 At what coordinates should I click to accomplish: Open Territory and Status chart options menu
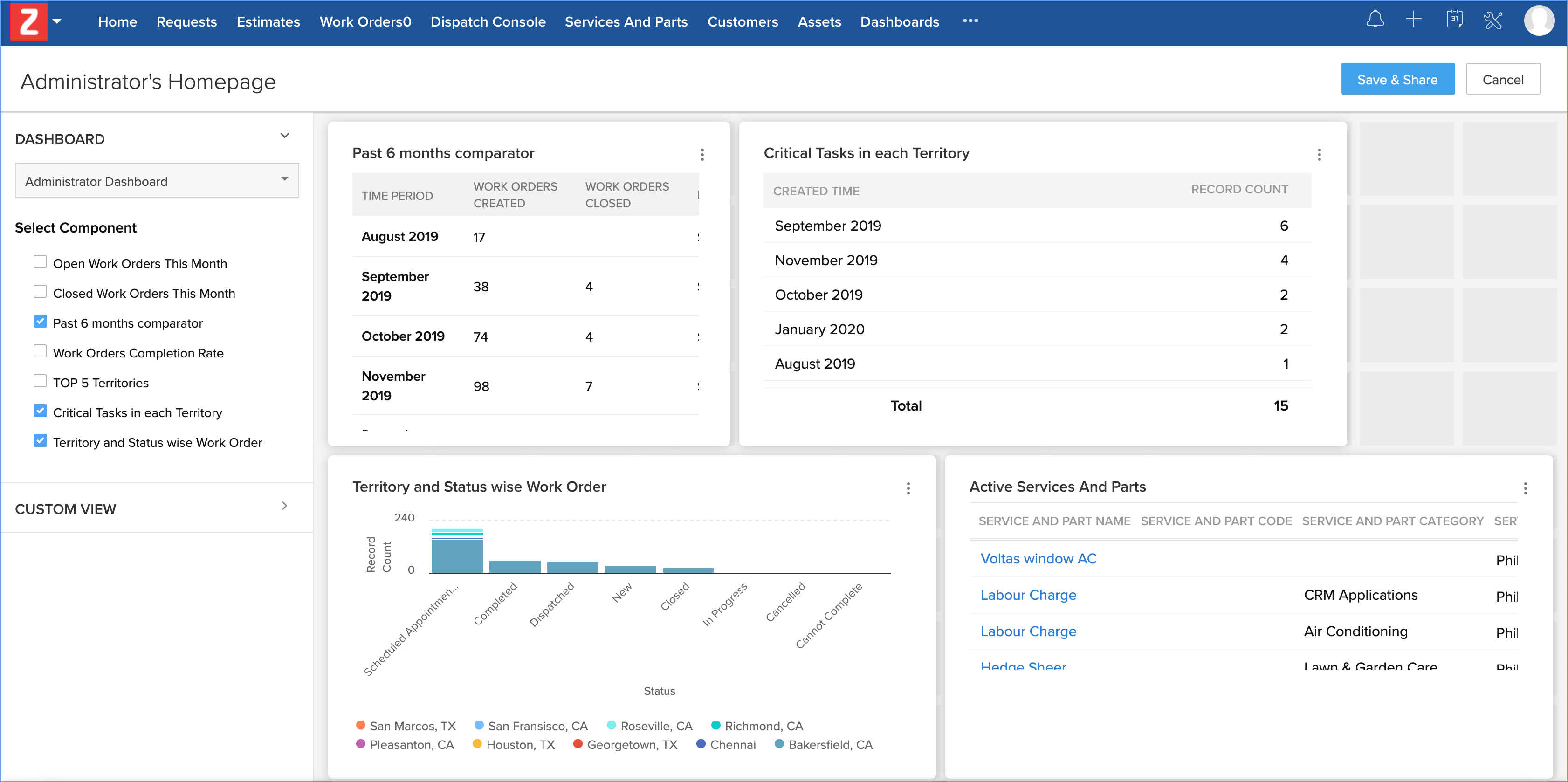(x=908, y=488)
